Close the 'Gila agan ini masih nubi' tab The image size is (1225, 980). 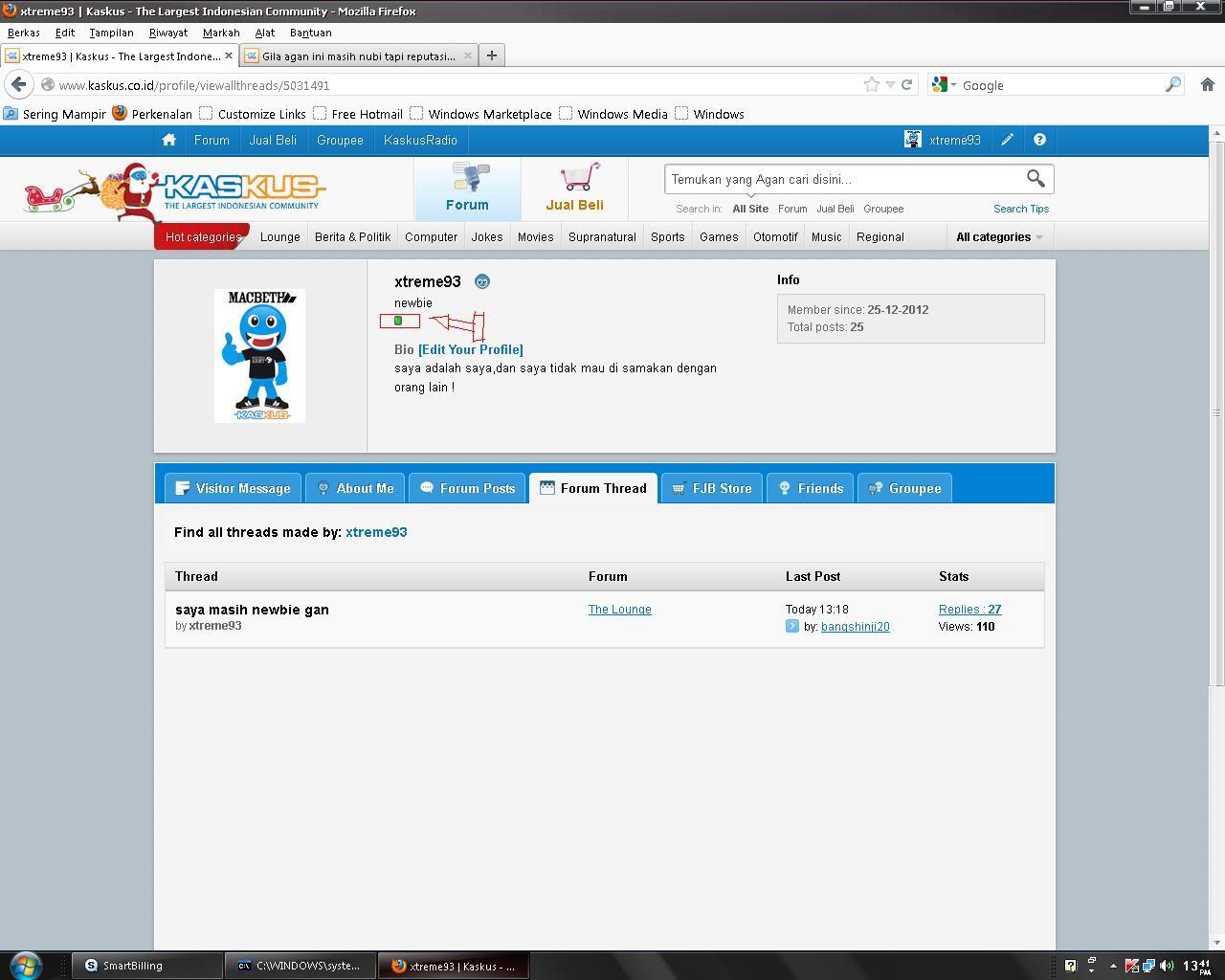click(467, 56)
